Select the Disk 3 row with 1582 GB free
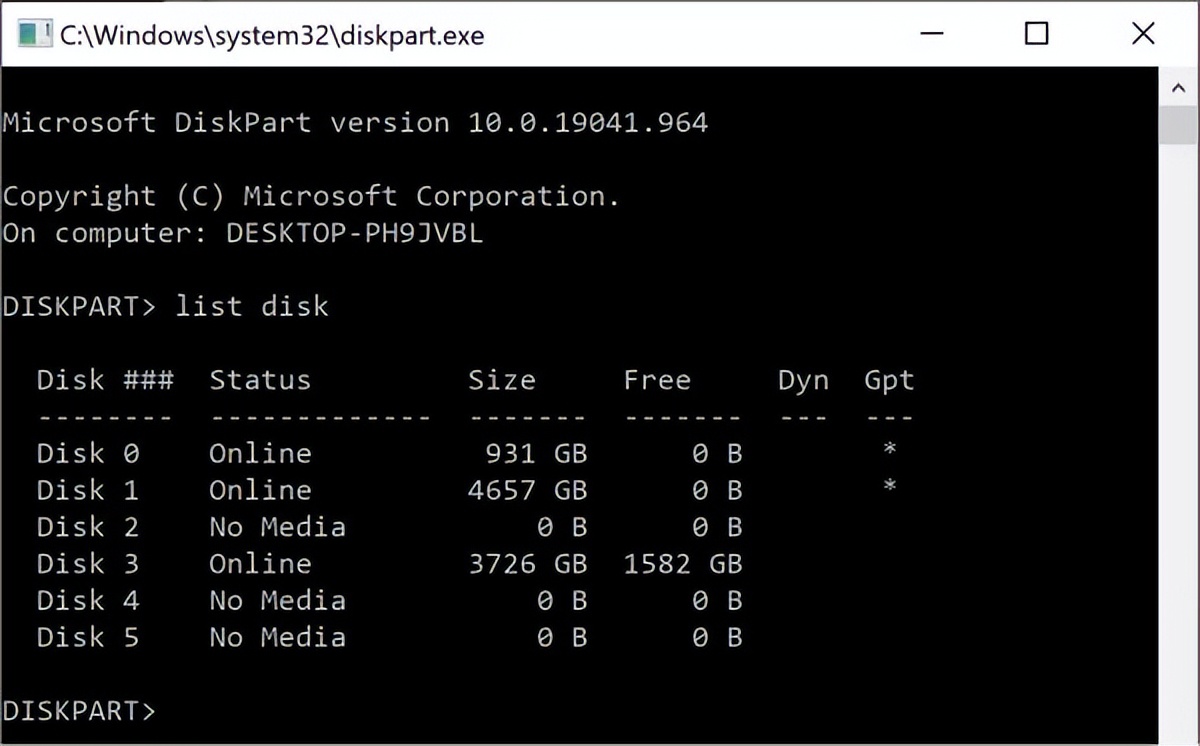Screen dimensions: 1200x746 pyautogui.click(x=300, y=564)
